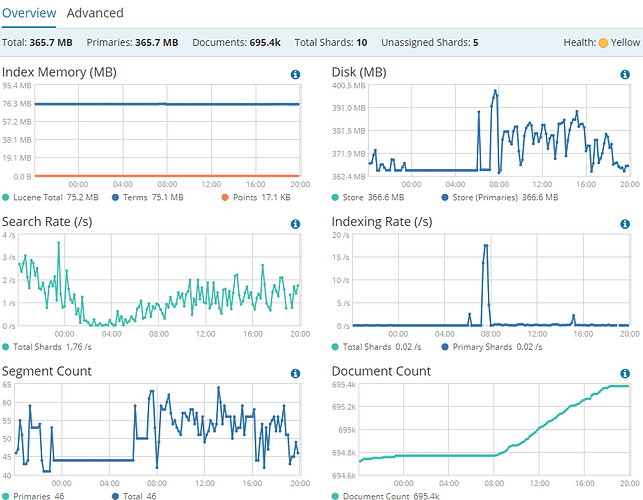Select the Total Shards: 10 summary value
The image size is (643, 500).
pyautogui.click(x=331, y=43)
